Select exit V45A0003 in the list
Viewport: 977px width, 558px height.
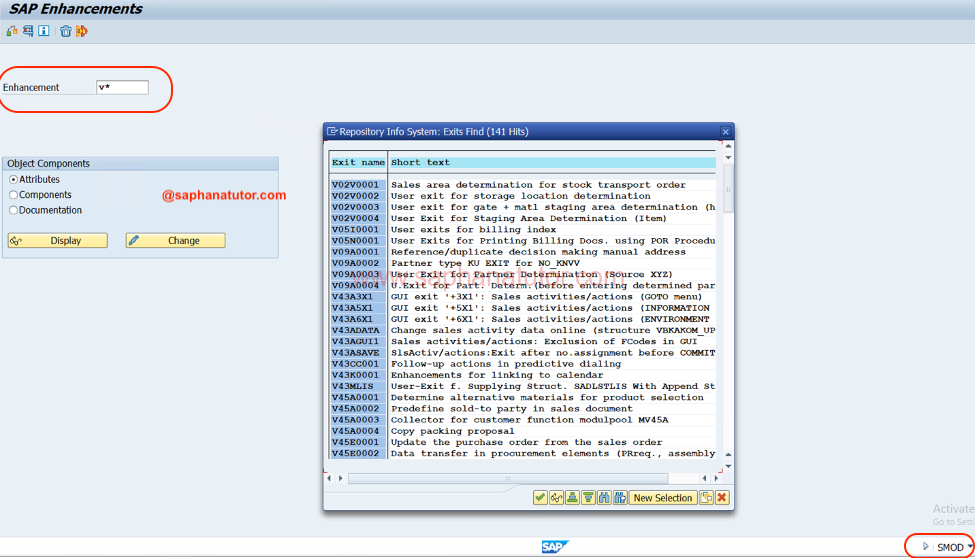(355, 420)
